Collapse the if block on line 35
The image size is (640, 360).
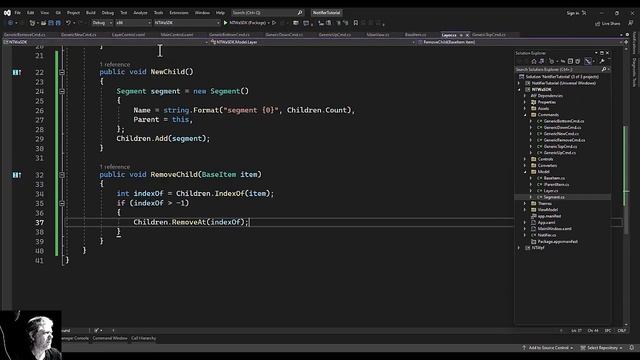coord(62,203)
